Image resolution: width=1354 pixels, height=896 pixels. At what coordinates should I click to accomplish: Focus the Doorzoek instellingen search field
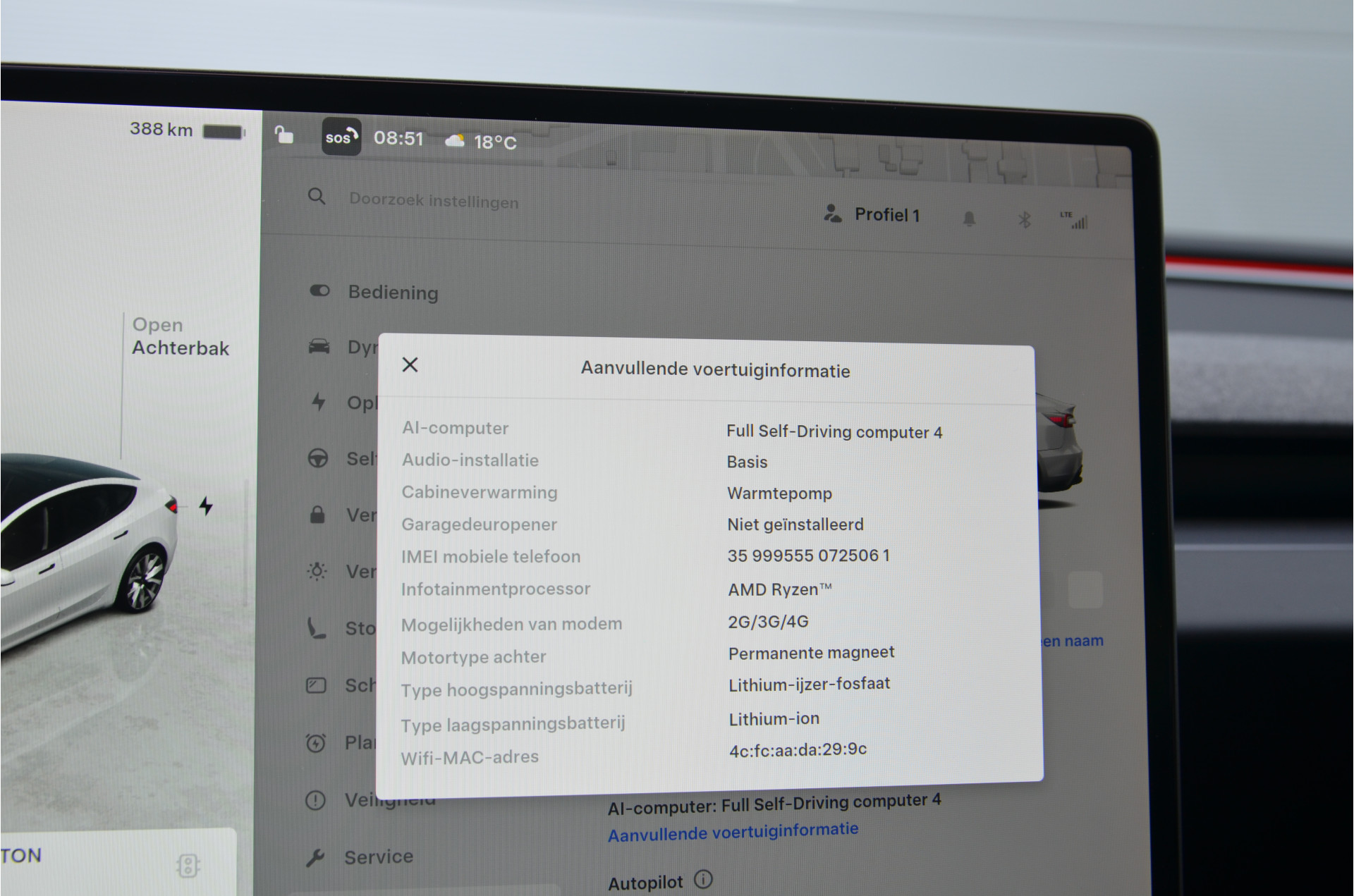434,201
